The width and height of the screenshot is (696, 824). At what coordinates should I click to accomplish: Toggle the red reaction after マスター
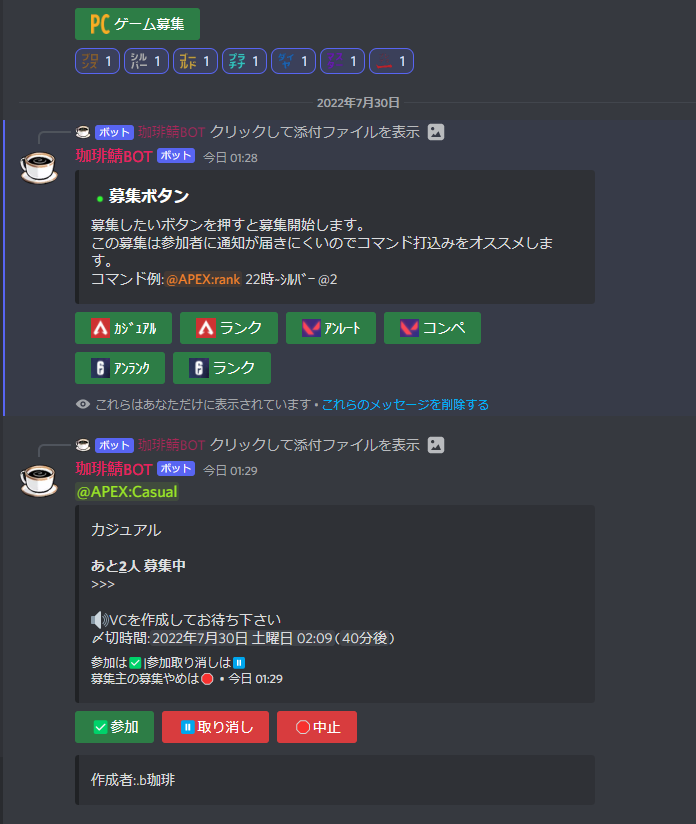coord(392,61)
